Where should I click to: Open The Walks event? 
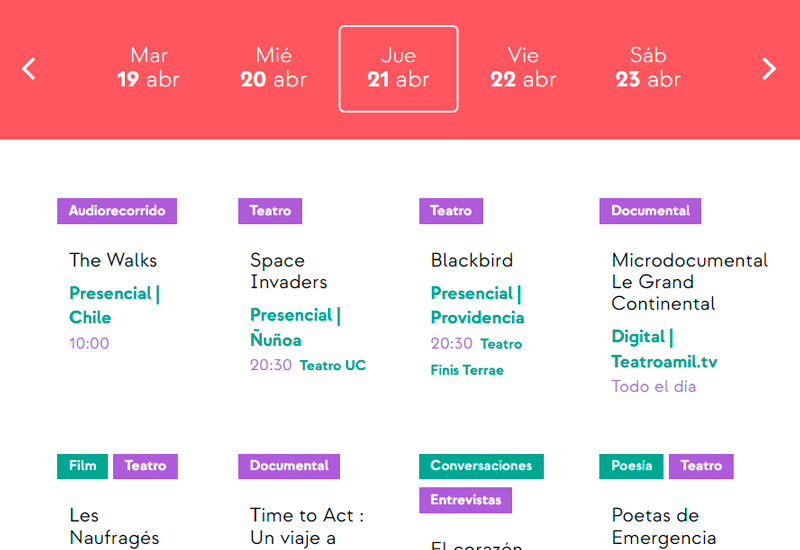coord(113,260)
